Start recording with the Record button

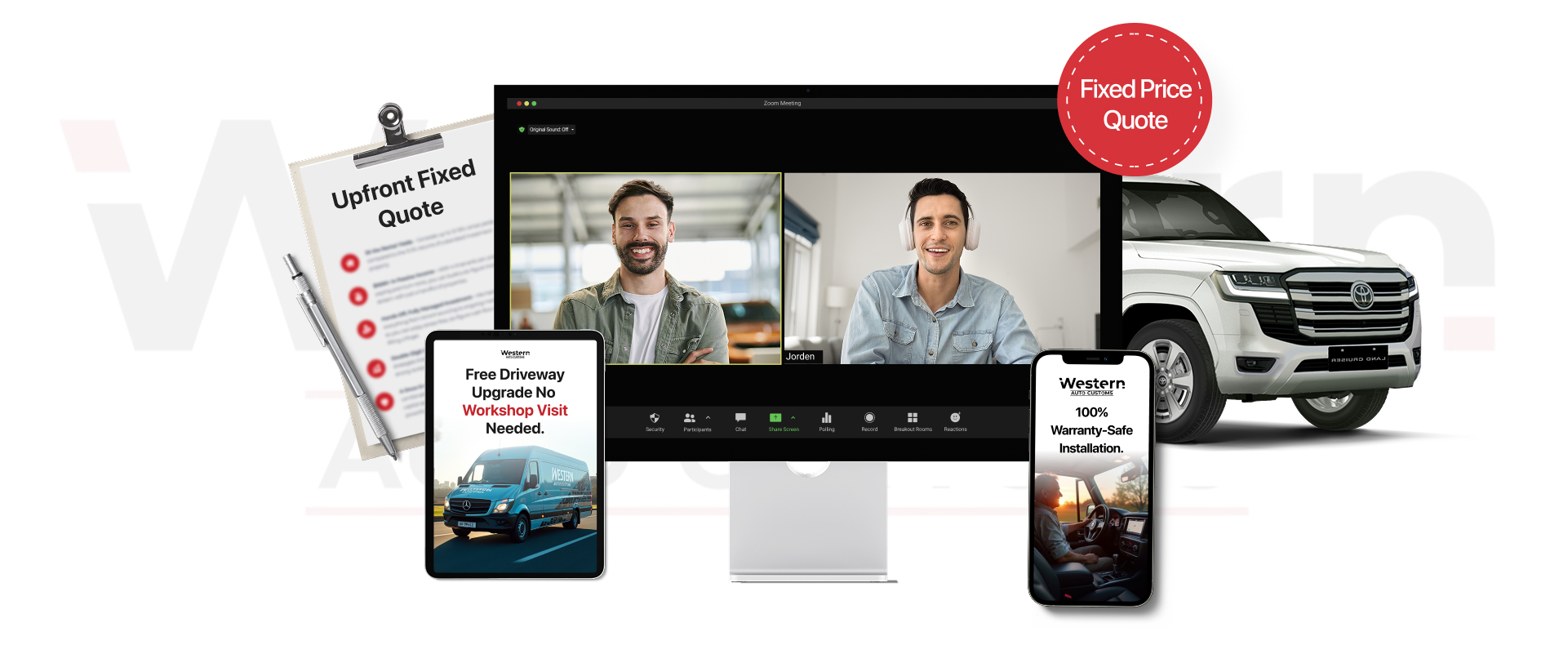[869, 420]
